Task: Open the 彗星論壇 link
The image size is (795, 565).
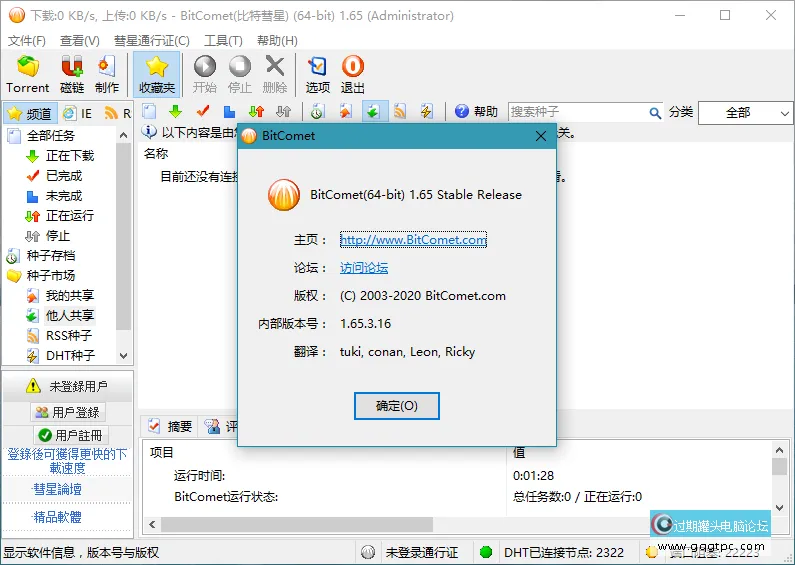Action: coord(57,489)
